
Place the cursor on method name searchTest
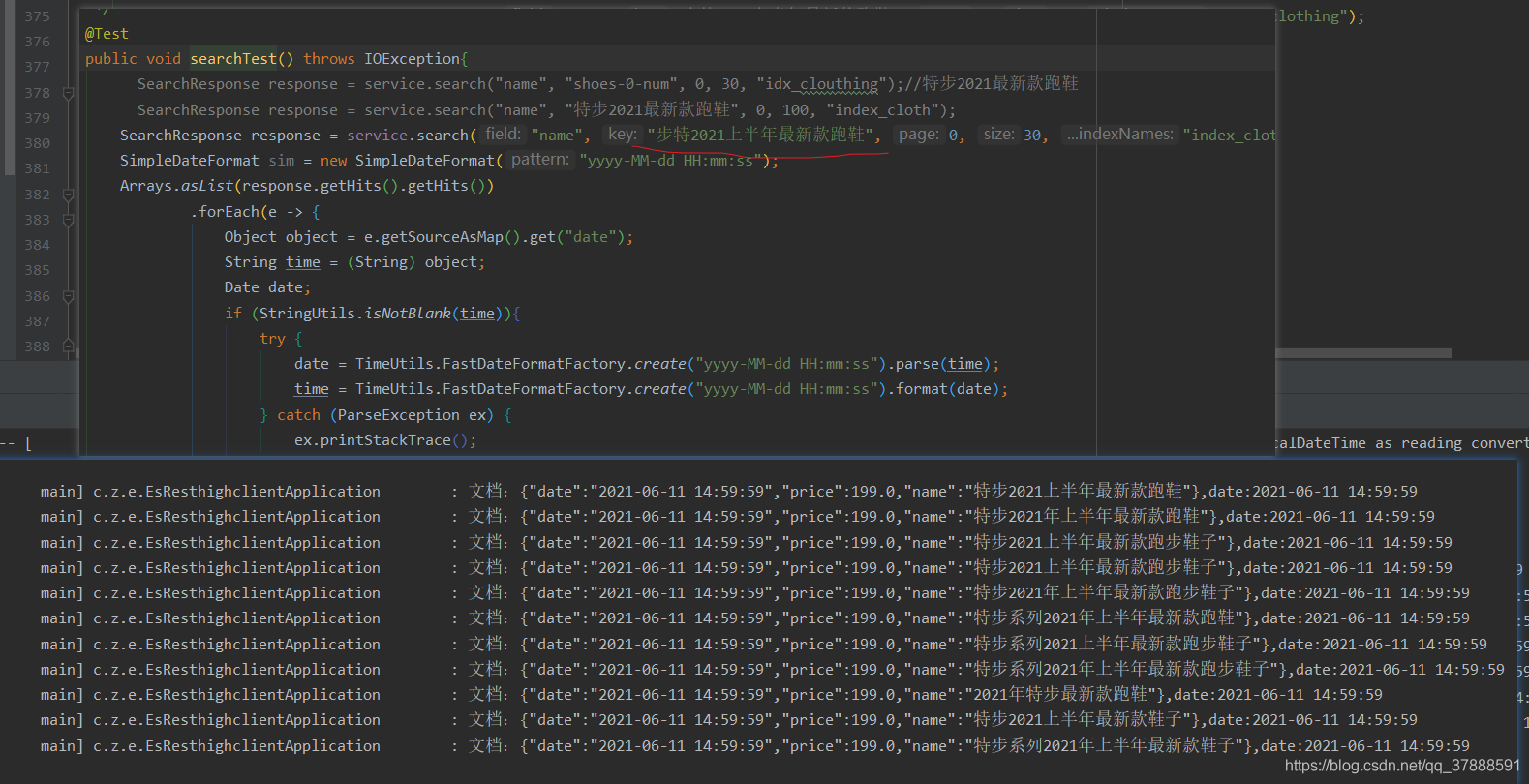coord(233,59)
